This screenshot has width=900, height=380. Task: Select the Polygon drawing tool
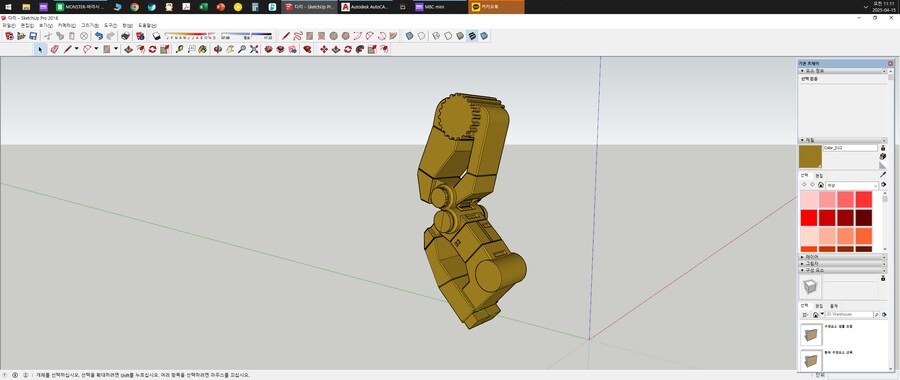tap(346, 36)
